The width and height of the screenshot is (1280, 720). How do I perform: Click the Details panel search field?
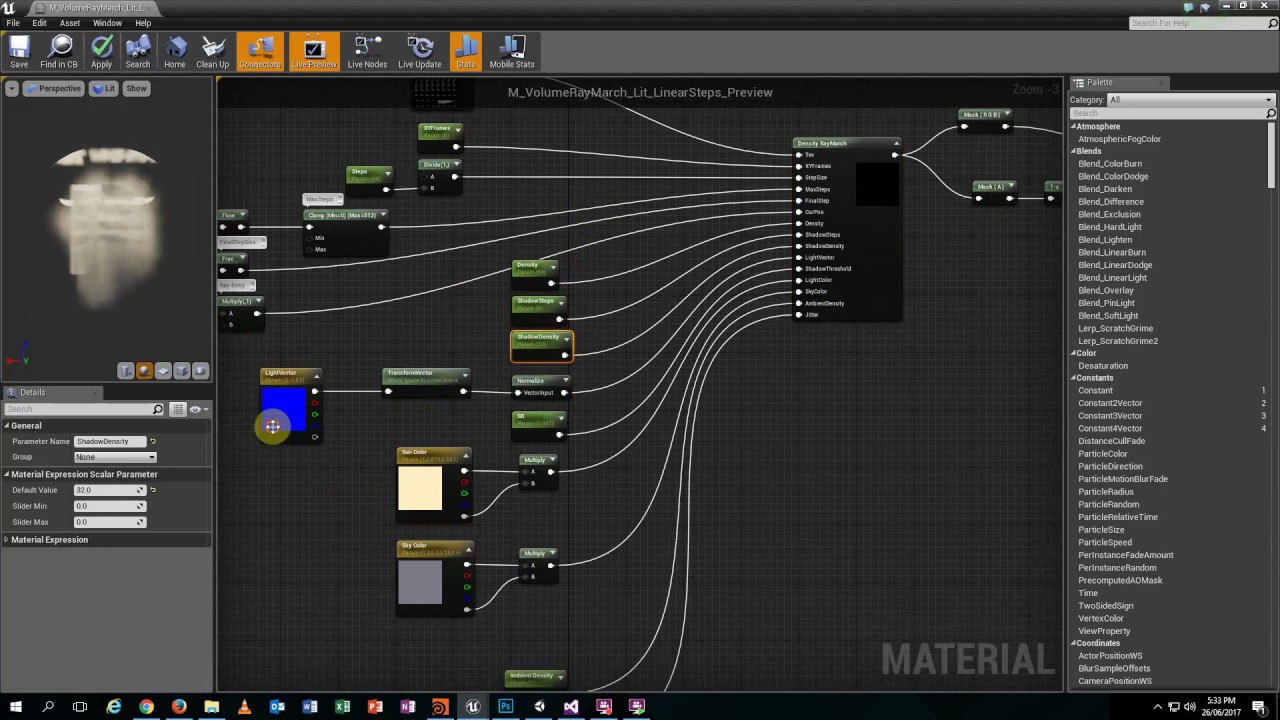pyautogui.click(x=84, y=409)
